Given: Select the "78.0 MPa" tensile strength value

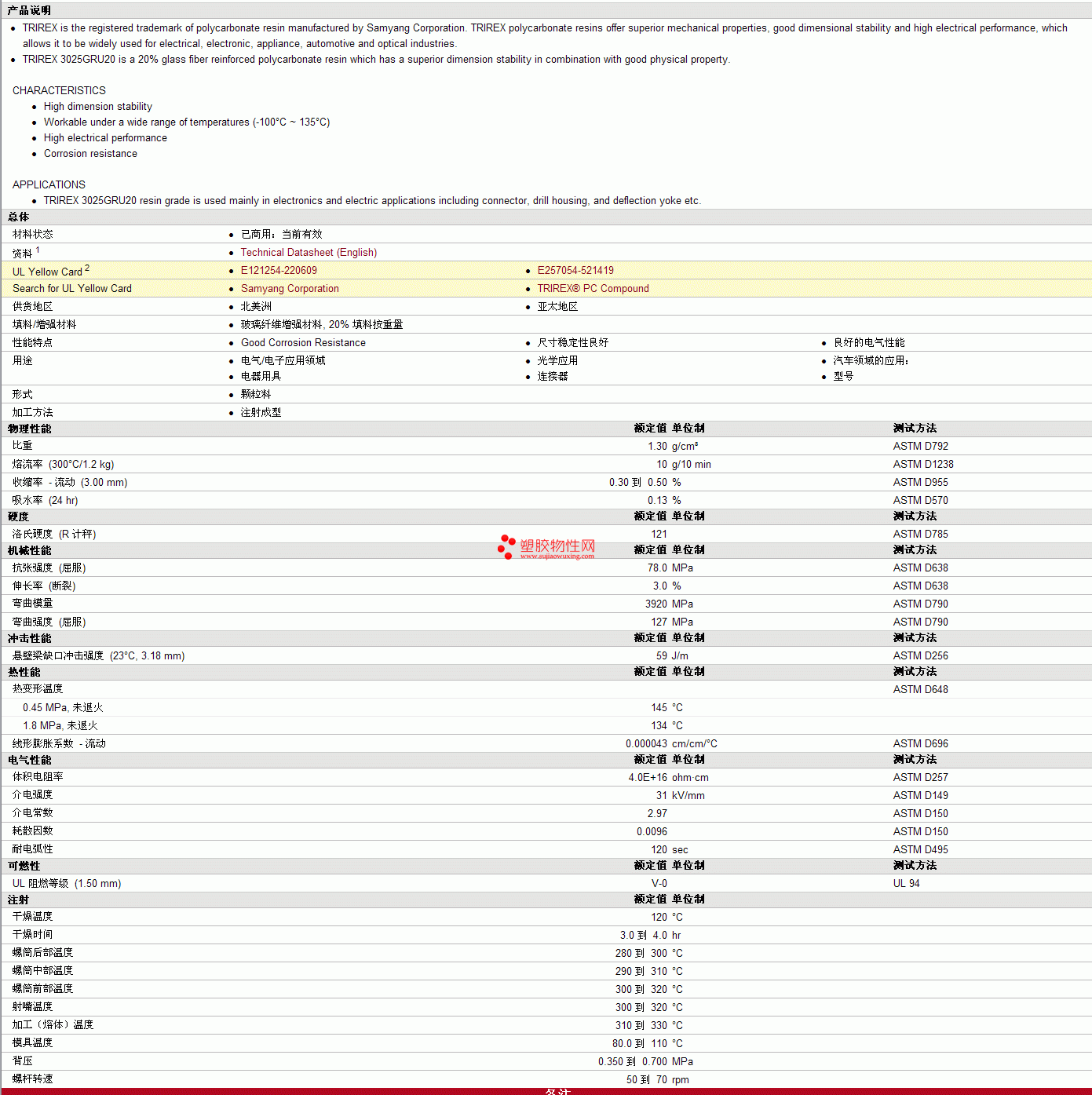Looking at the screenshot, I should click(670, 568).
